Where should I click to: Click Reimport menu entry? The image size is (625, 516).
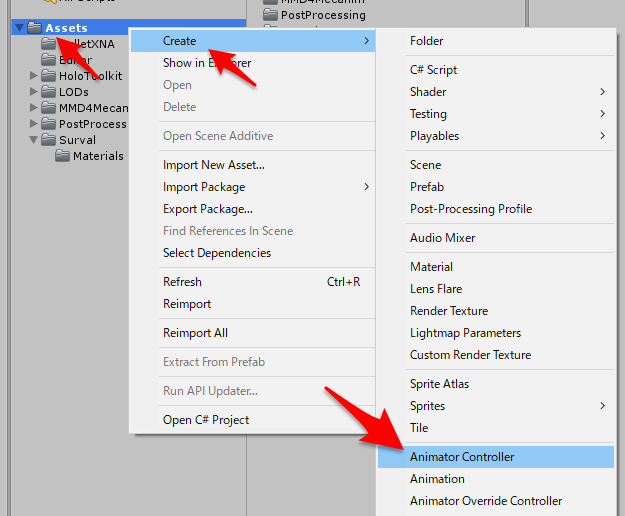(x=253, y=304)
